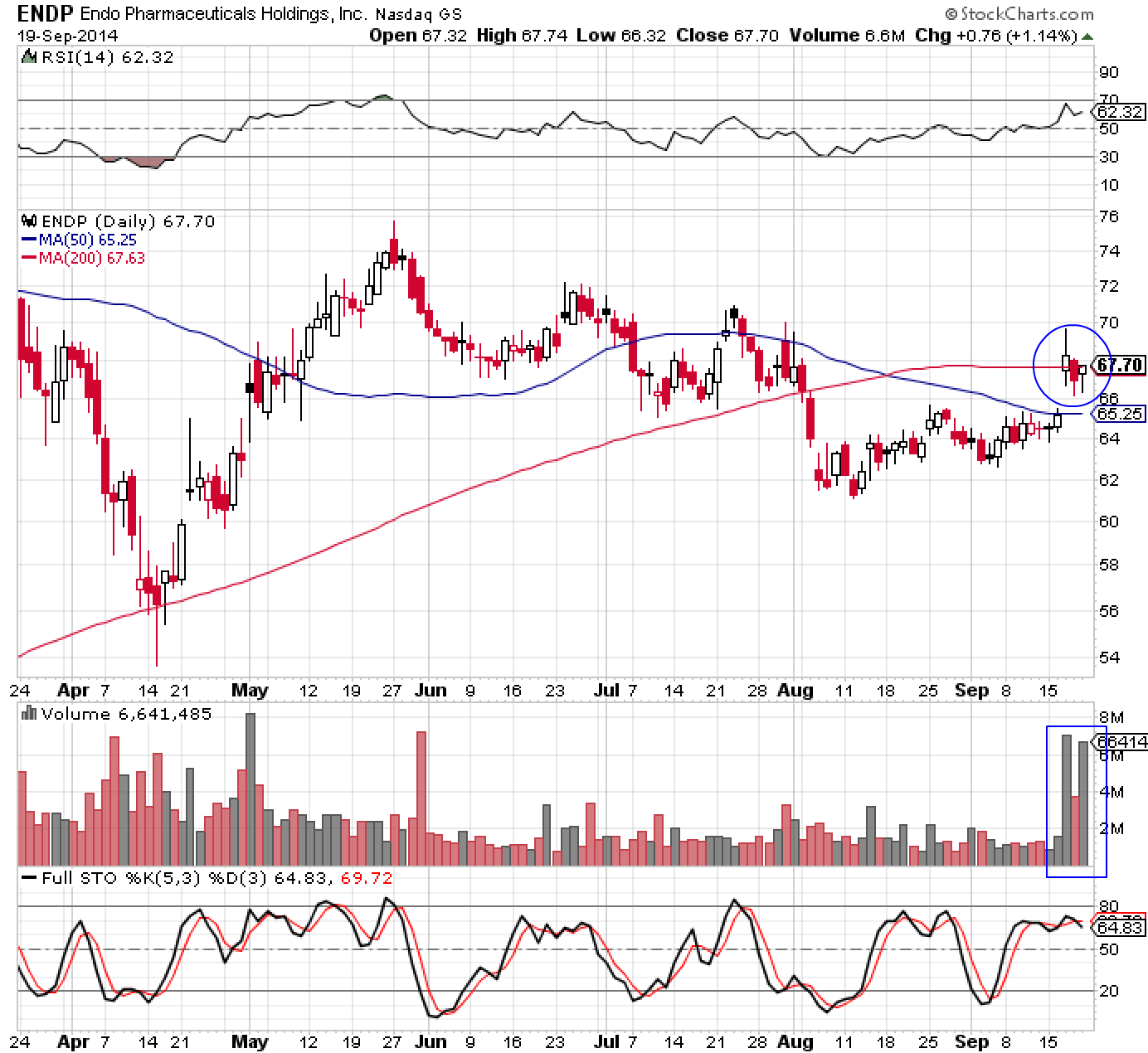Image resolution: width=1148 pixels, height=1053 pixels.
Task: Click the 69.72 stochastic %D value in red
Action: (x=365, y=877)
